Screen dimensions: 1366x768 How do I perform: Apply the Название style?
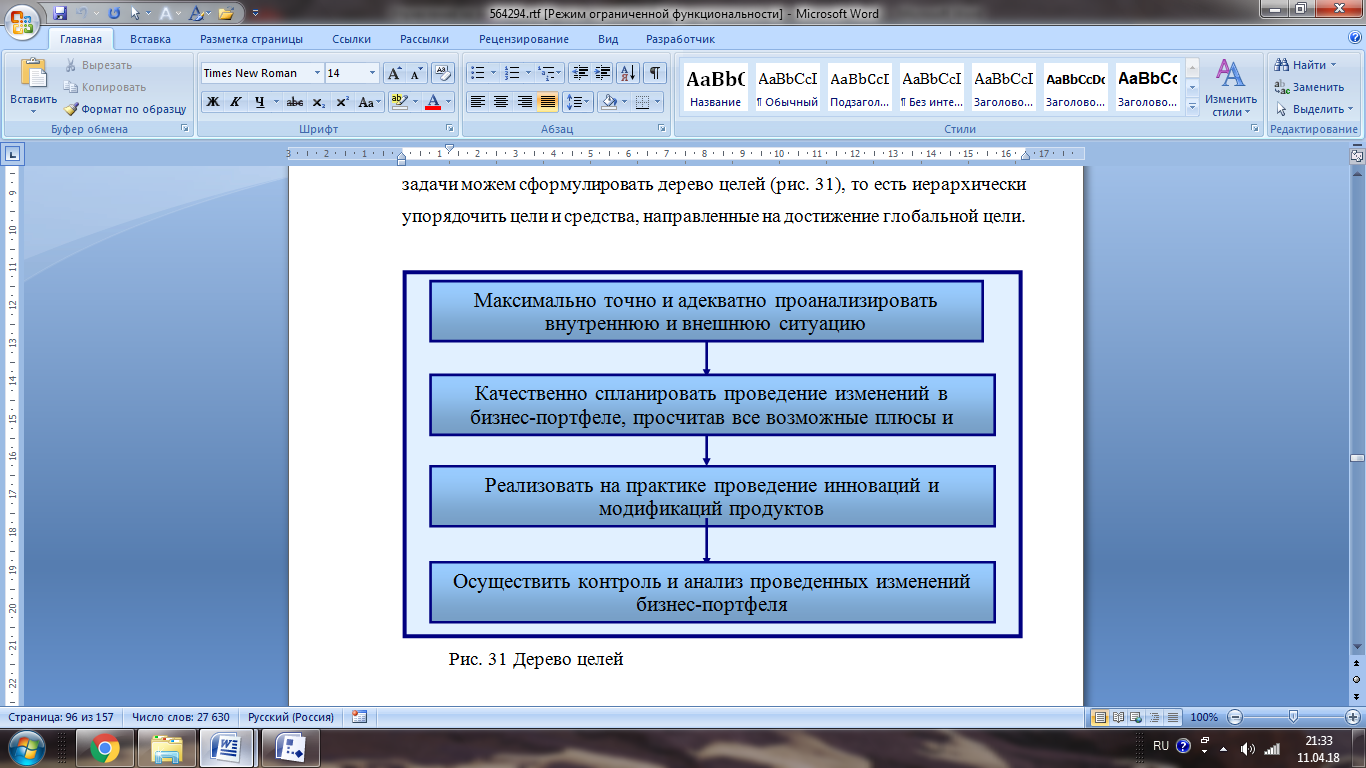716,87
